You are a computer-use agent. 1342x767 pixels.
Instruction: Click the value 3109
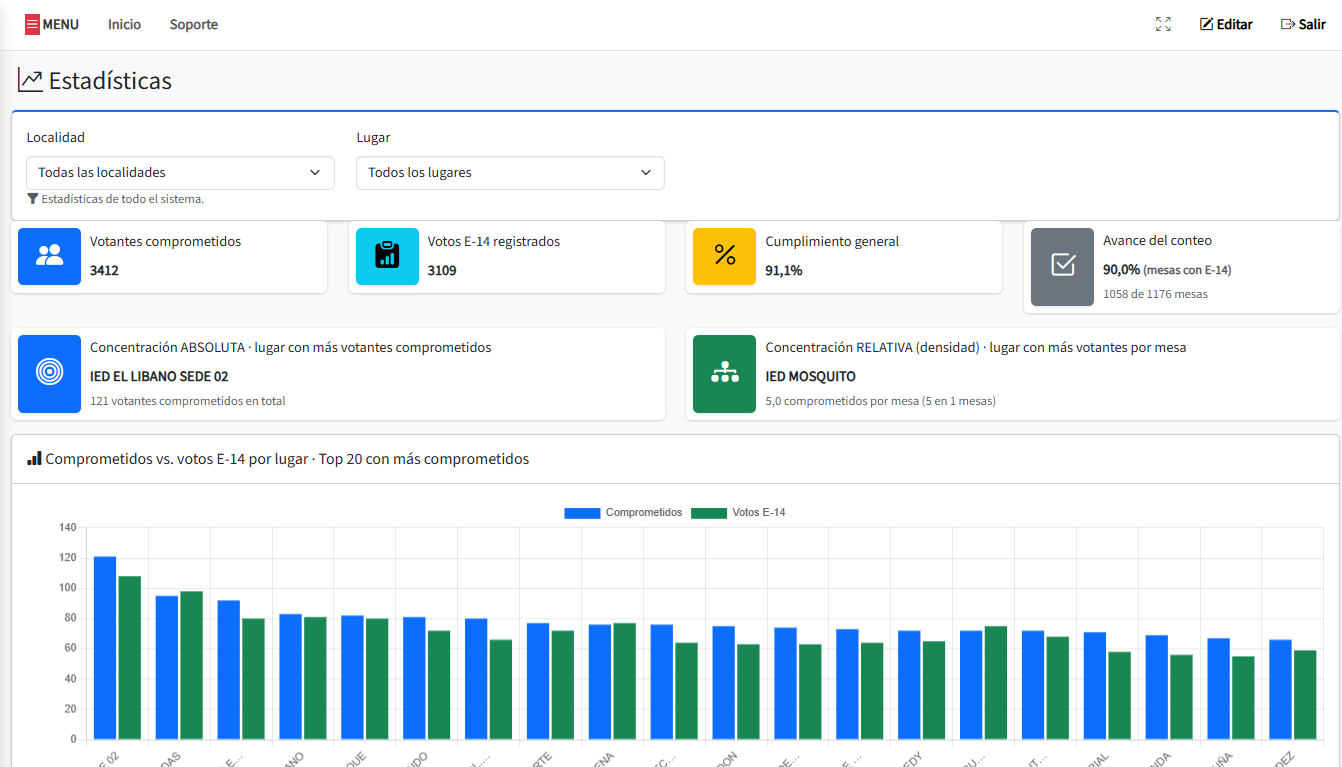tap(442, 270)
